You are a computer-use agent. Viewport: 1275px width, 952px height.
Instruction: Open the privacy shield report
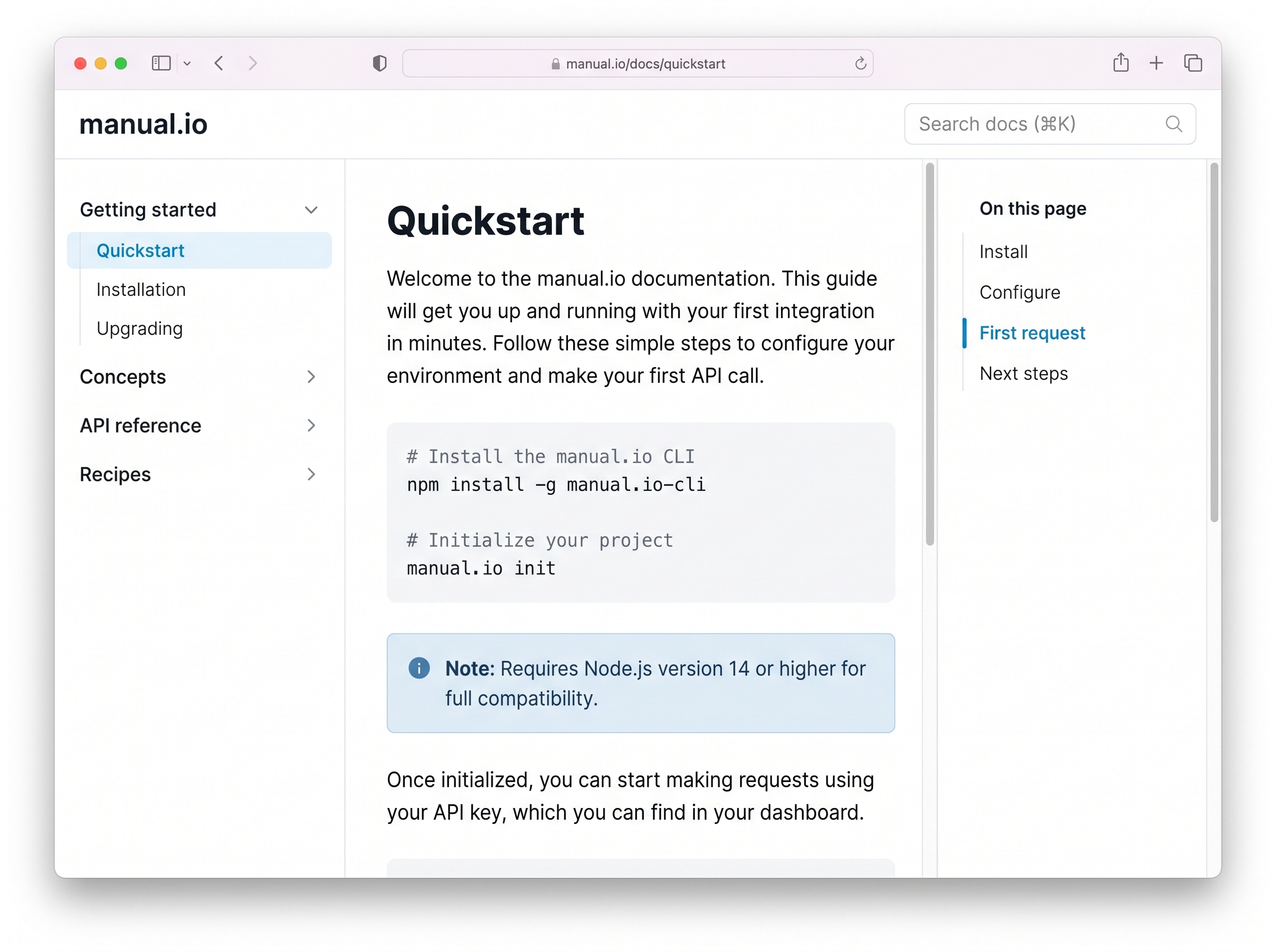point(380,63)
